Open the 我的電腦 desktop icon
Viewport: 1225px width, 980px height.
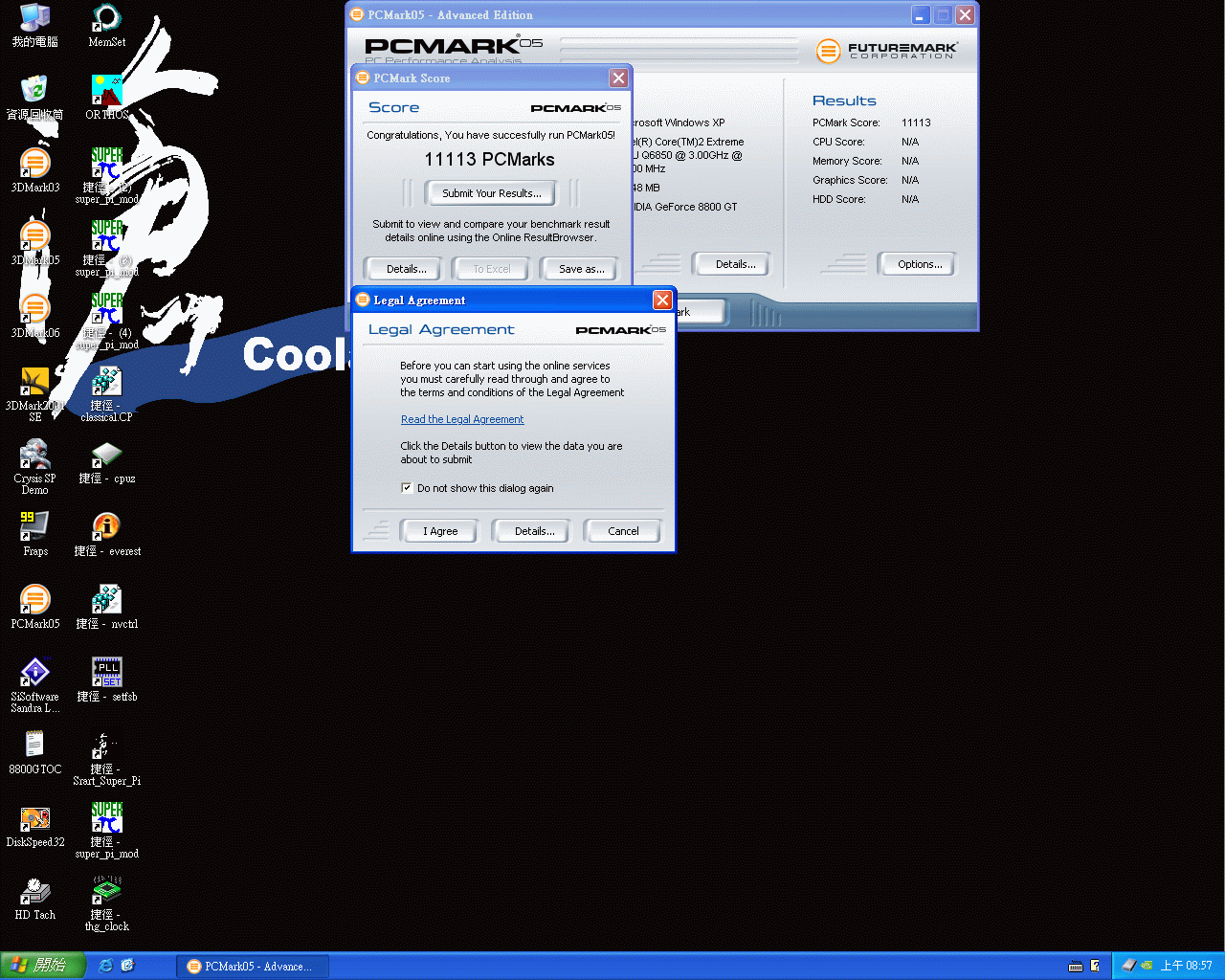pyautogui.click(x=35, y=25)
